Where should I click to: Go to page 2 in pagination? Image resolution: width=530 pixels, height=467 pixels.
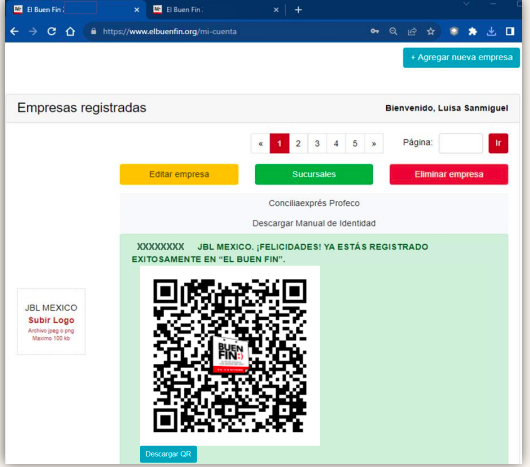[298, 144]
